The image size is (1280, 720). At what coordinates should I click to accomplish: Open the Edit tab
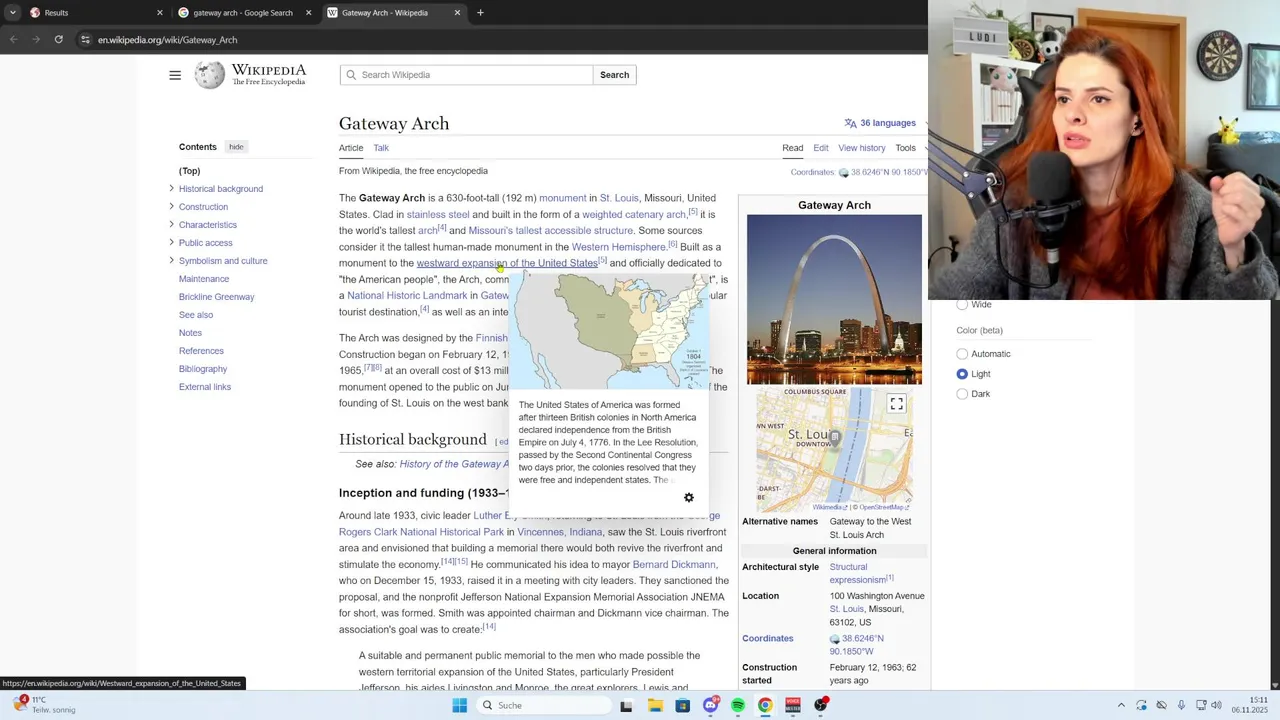click(821, 148)
